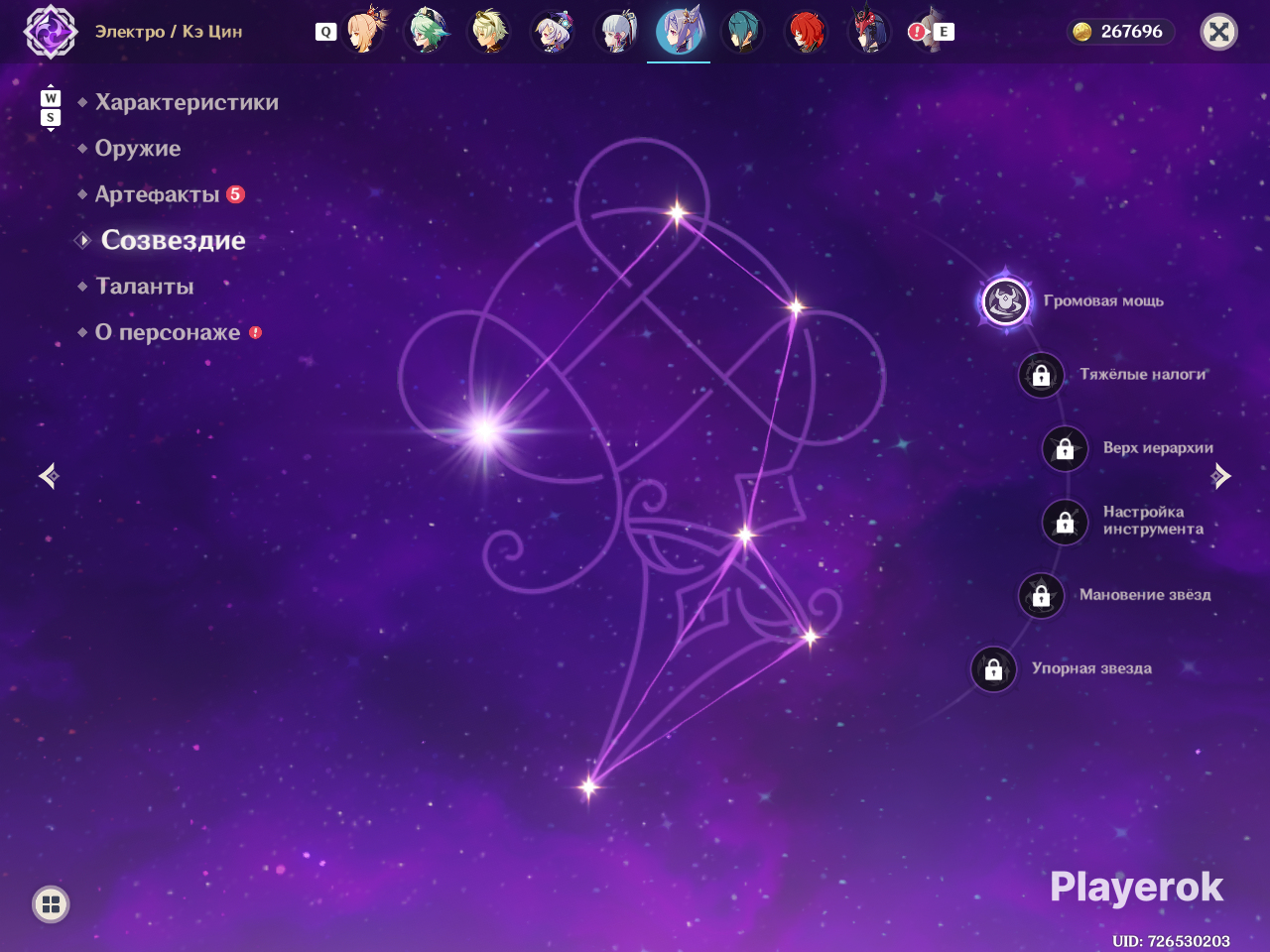Click the red alert badge beside E

pyautogui.click(x=917, y=32)
